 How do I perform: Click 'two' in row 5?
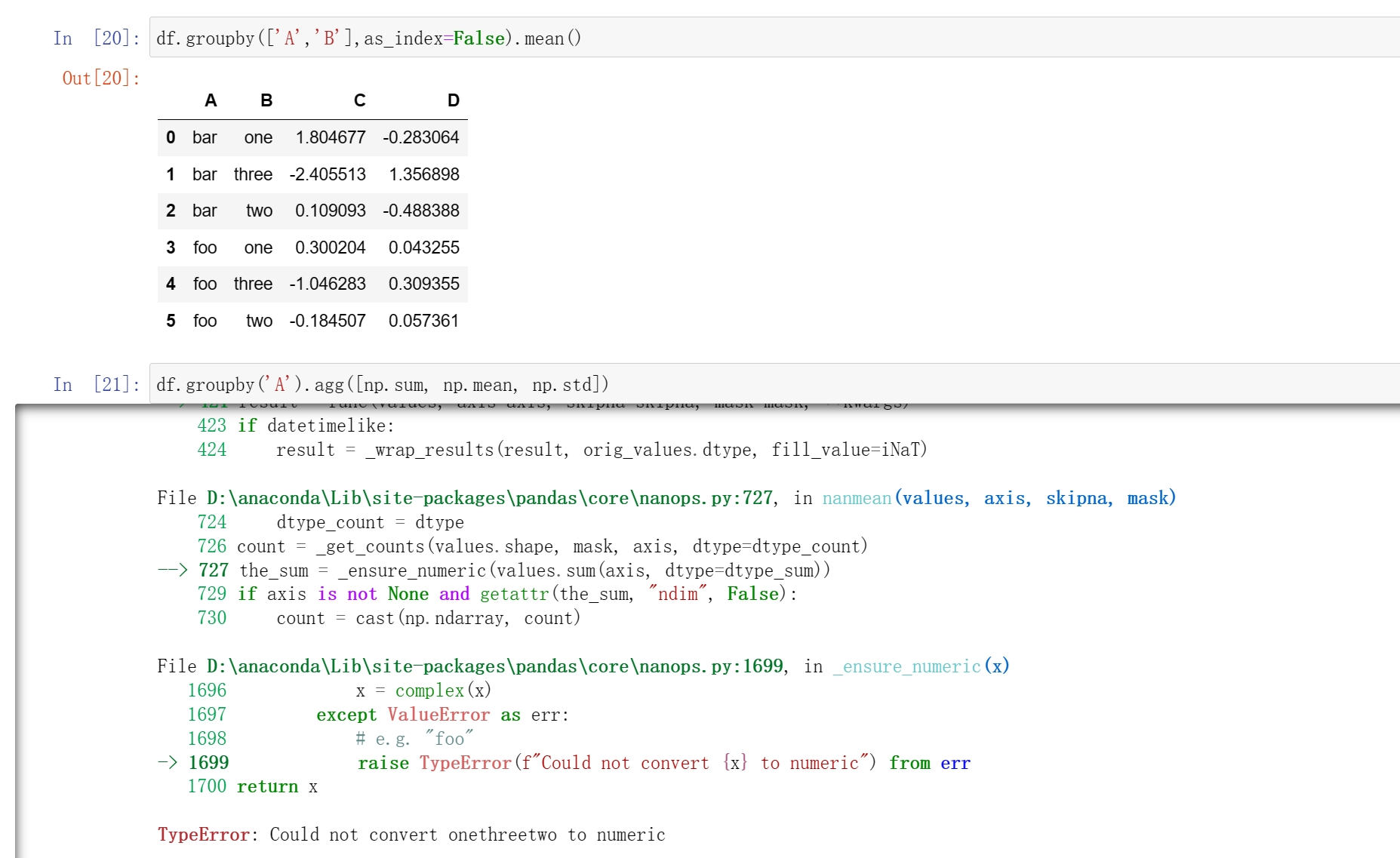(260, 321)
